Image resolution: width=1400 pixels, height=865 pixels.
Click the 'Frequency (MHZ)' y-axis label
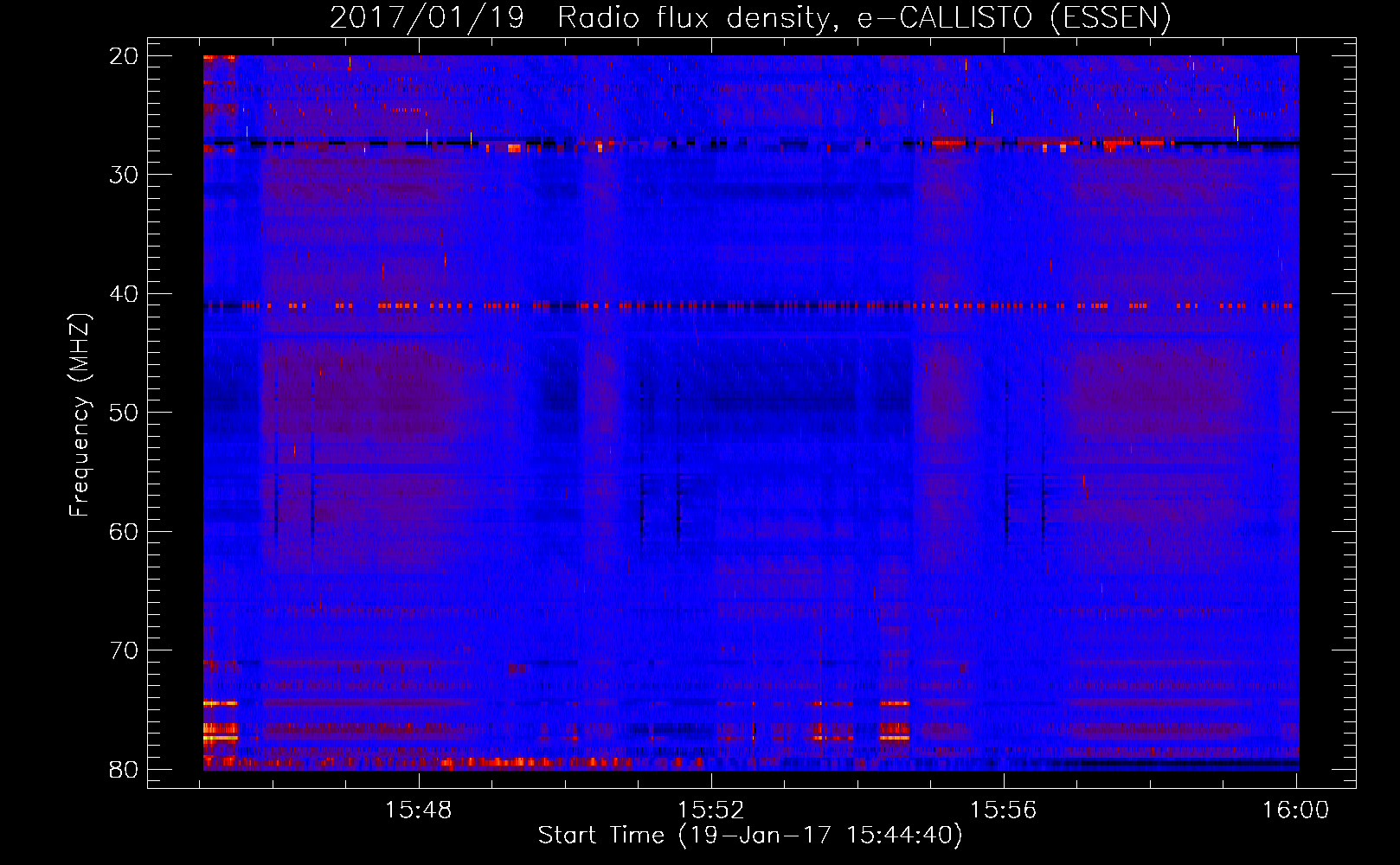pos(79,415)
